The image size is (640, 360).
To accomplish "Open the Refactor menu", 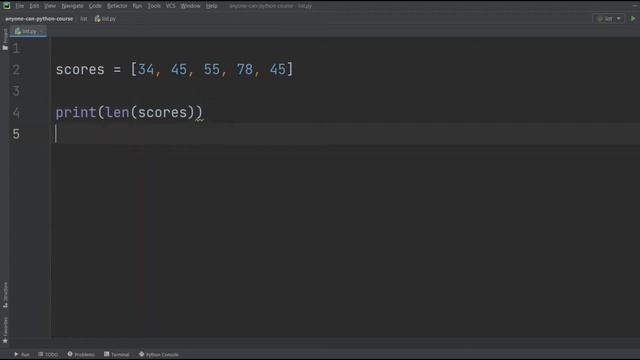I will pyautogui.click(x=117, y=6).
